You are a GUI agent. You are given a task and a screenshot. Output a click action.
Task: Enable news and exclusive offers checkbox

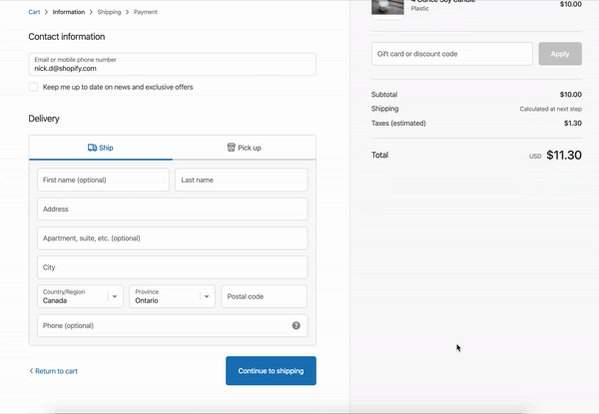(33, 87)
